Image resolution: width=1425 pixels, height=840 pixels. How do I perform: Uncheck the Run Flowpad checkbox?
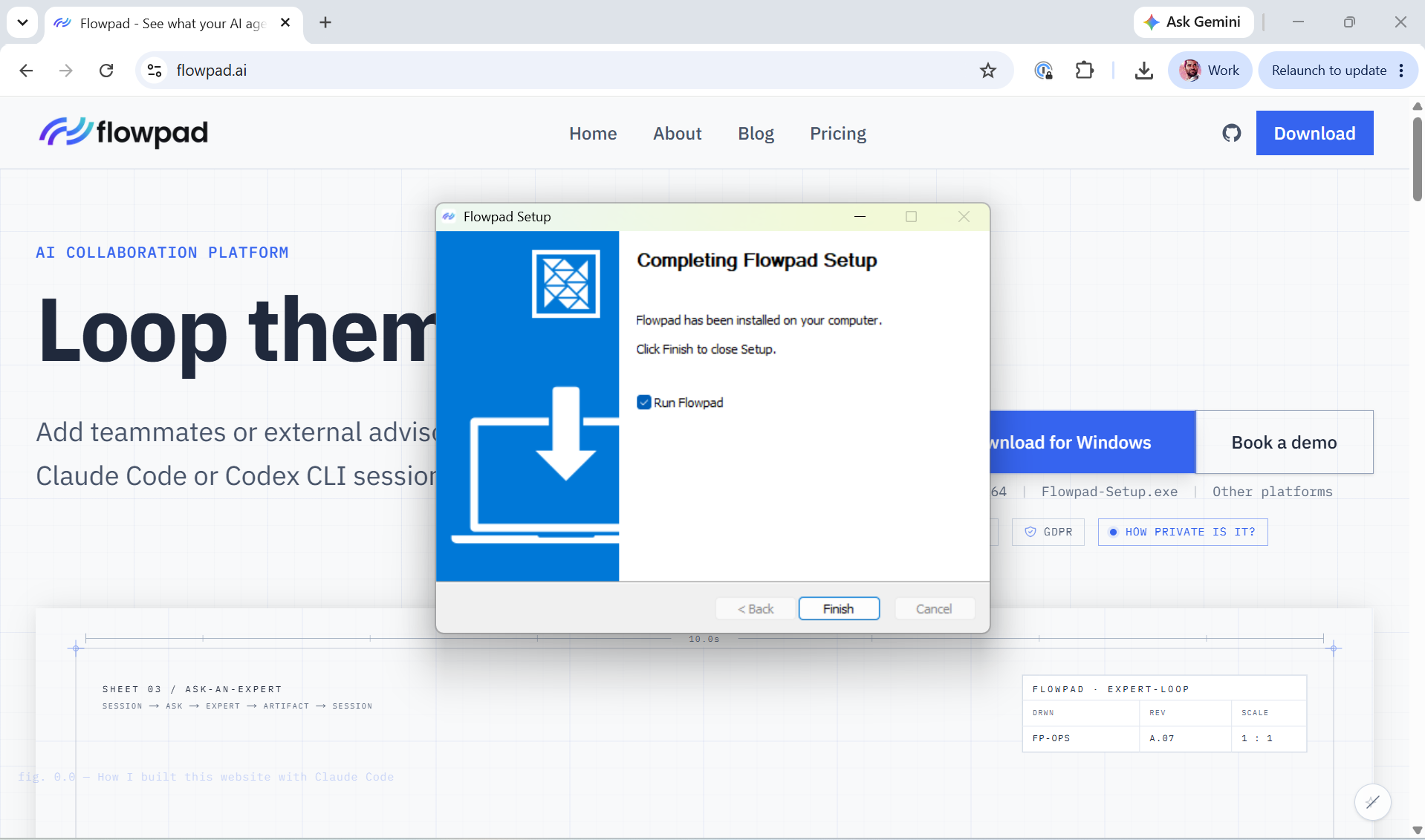pos(644,403)
